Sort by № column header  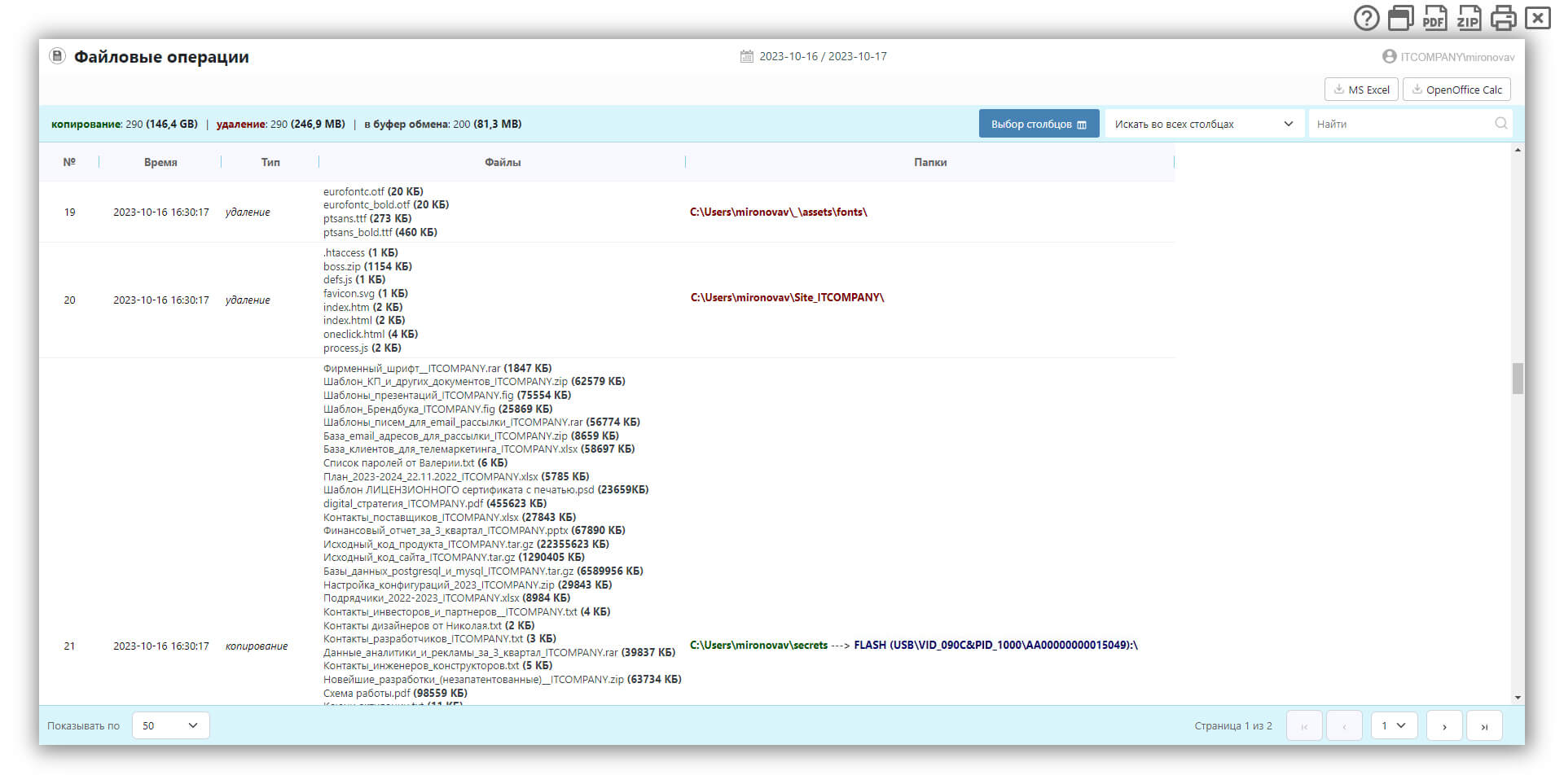tap(69, 162)
